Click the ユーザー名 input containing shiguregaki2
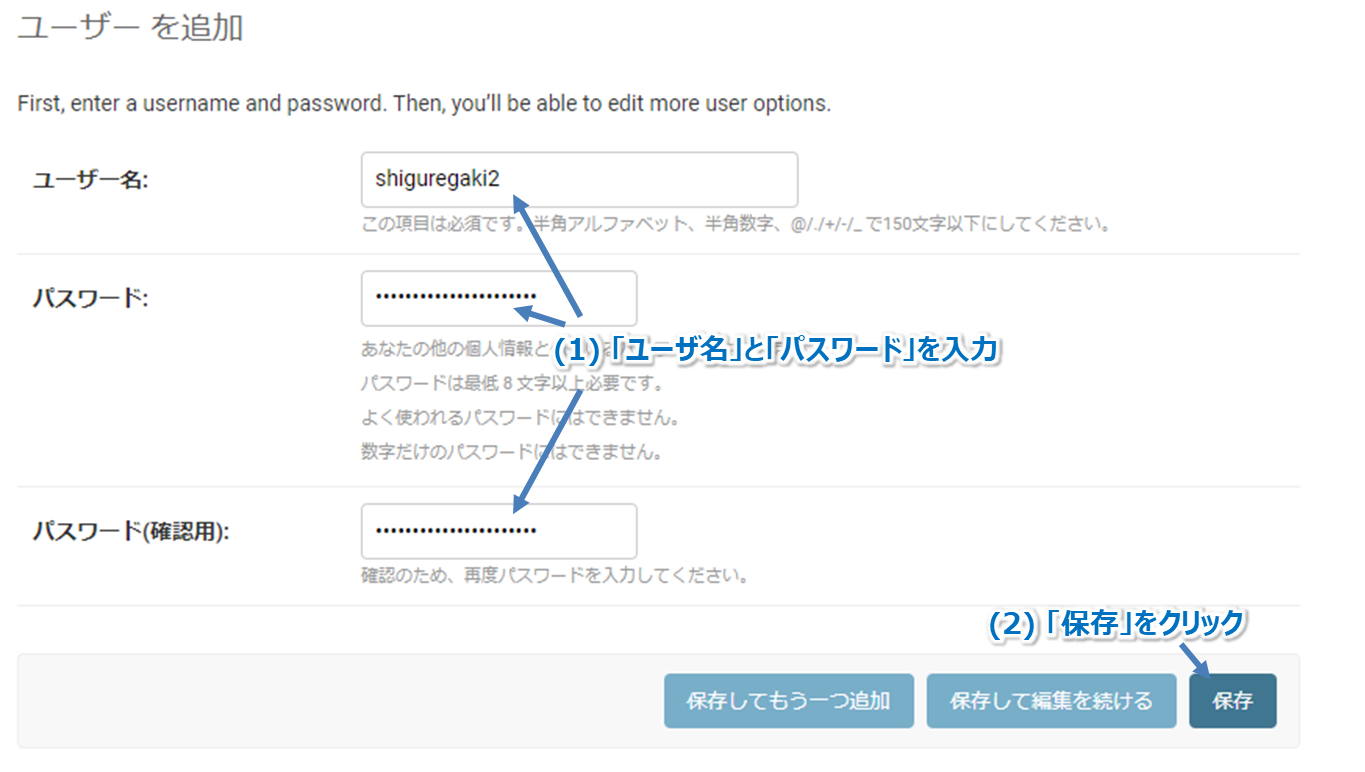This screenshot has width=1365, height=772. pos(579,180)
